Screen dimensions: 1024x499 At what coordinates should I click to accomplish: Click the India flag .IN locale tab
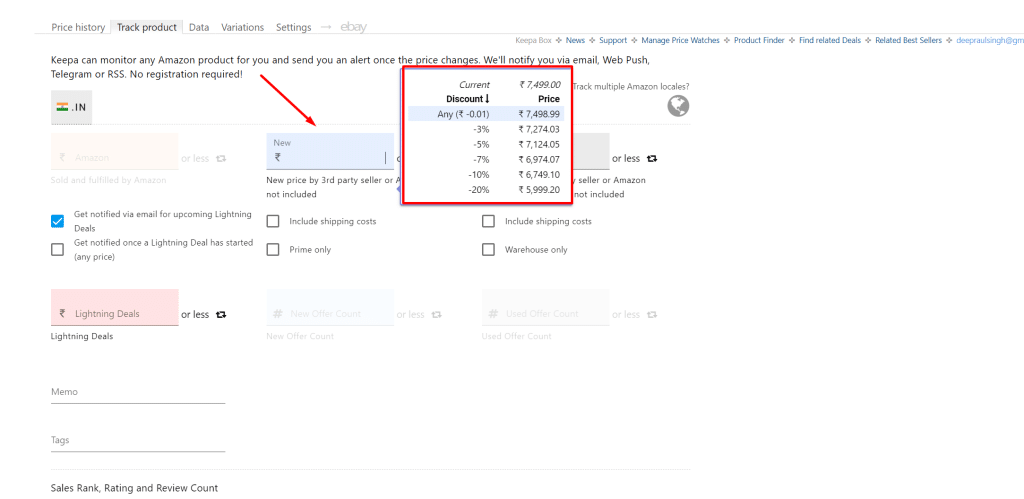click(x=71, y=106)
